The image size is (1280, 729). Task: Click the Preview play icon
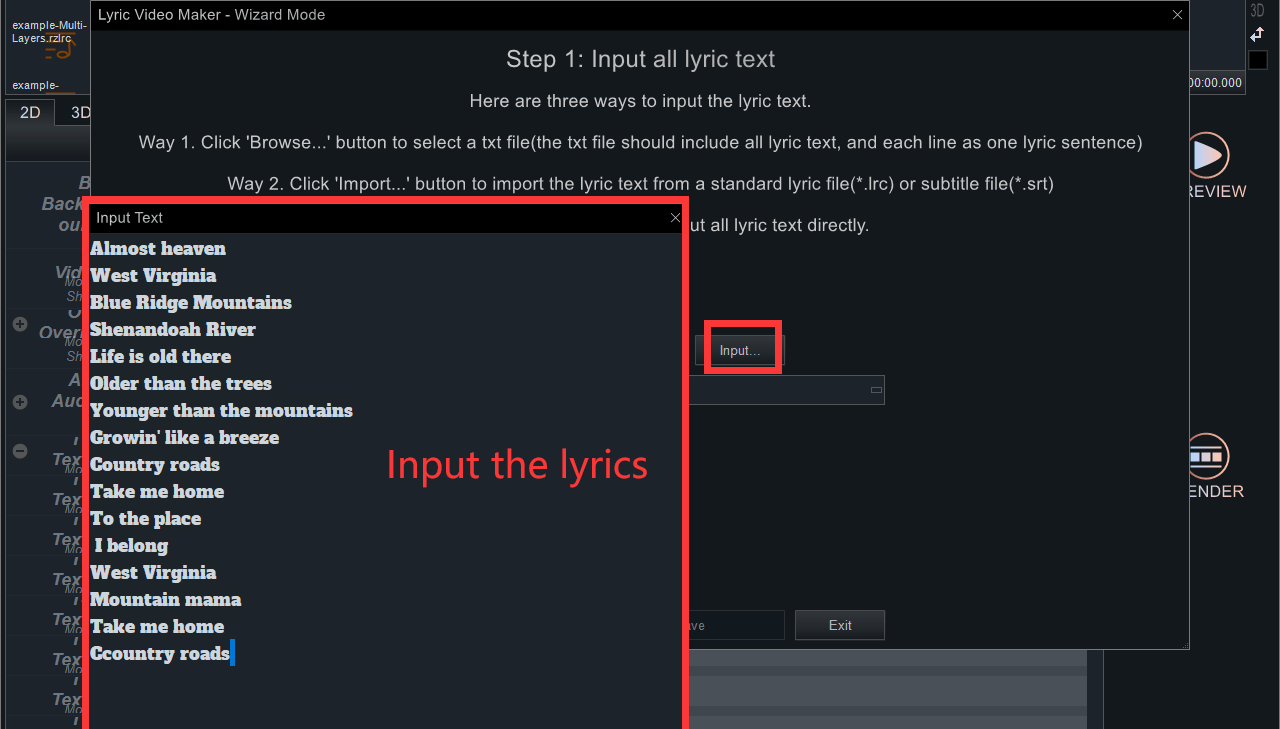1208,155
